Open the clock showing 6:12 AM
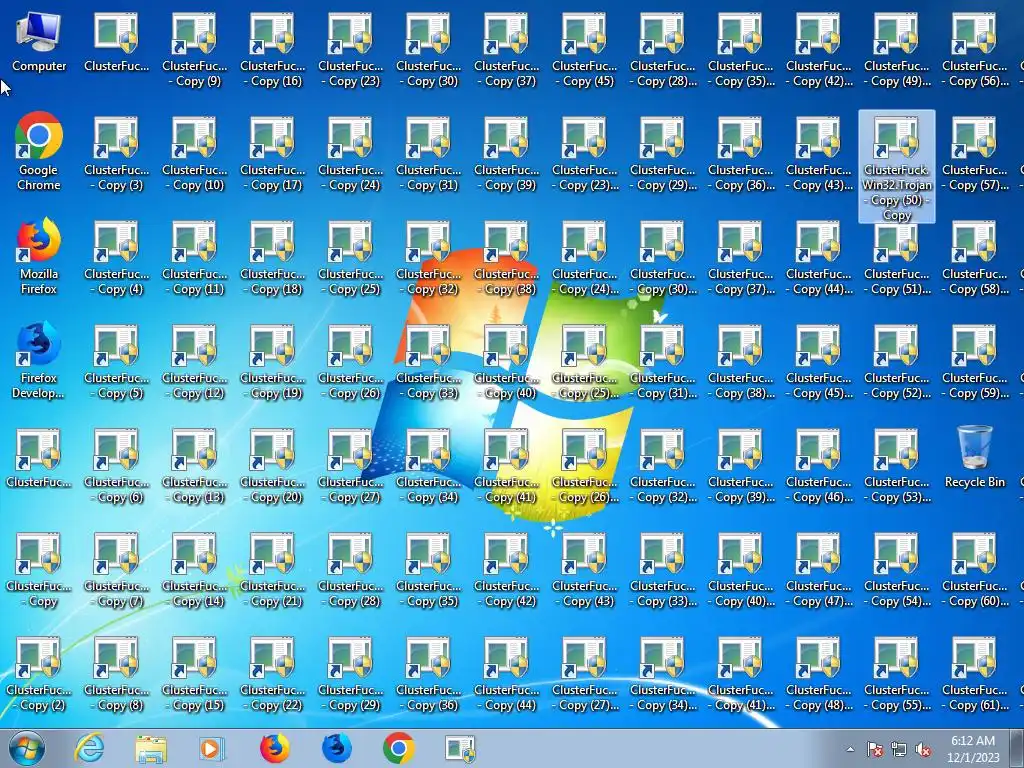Screen dimensions: 1024x768 pos(974,749)
